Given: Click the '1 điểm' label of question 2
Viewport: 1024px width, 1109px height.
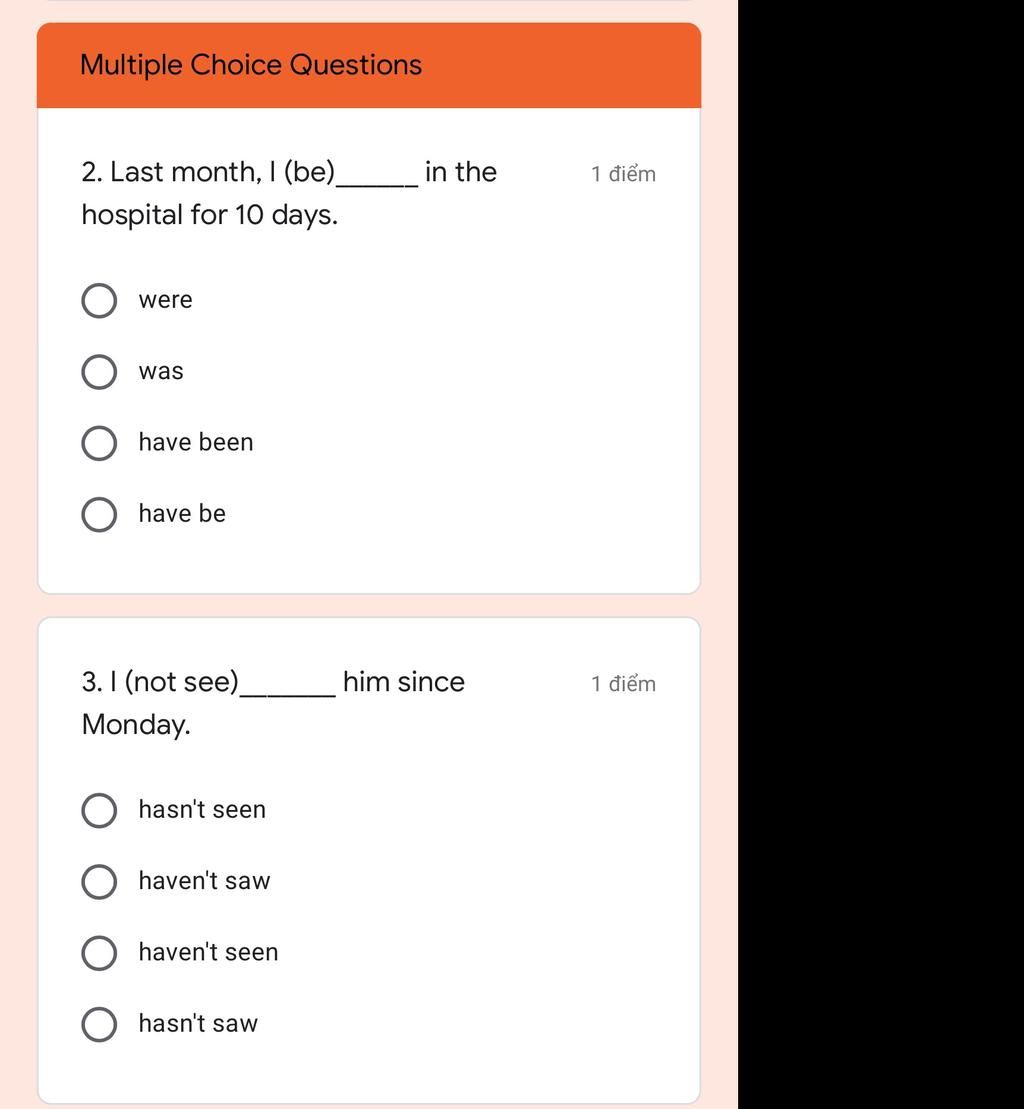Looking at the screenshot, I should (x=624, y=173).
